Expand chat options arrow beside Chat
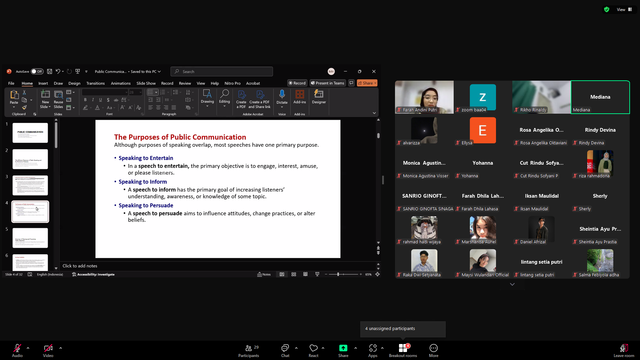Screen dimensions: 640x360 (x=296, y=348)
